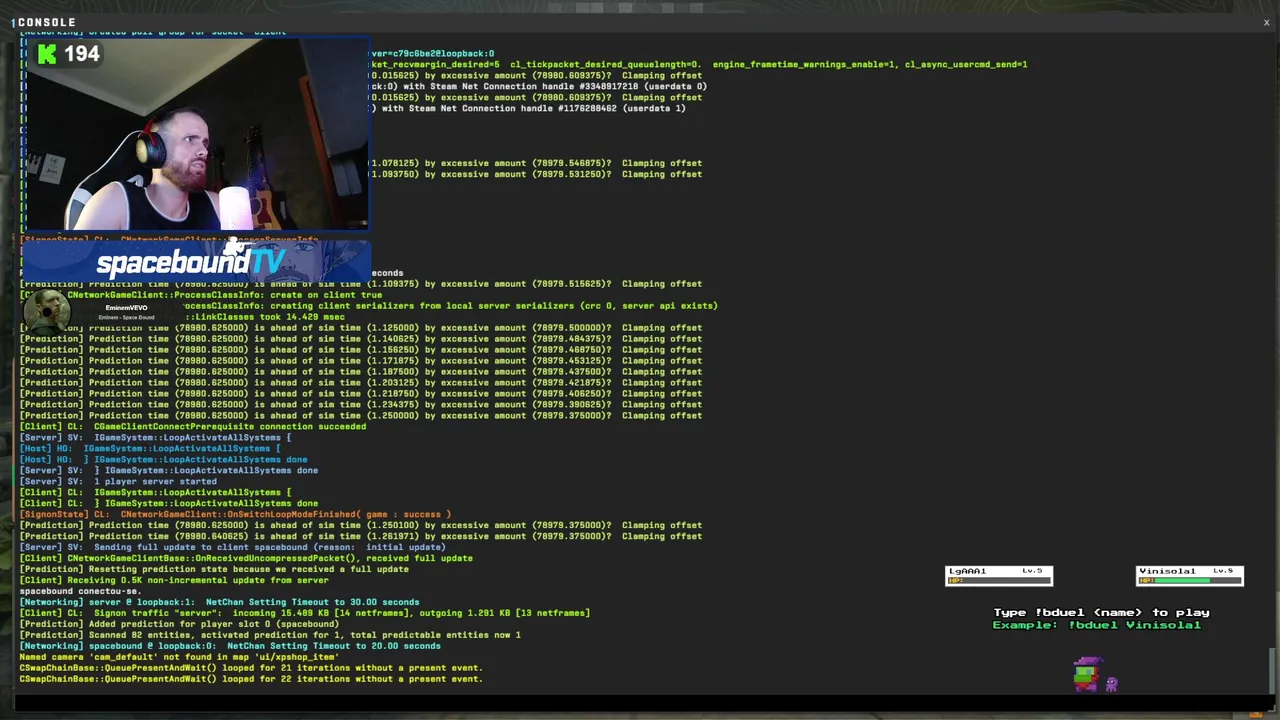Viewport: 1280px width, 720px height.
Task: Click 'Receiving 0.5K non-incremental update from server' line
Action: (174, 581)
